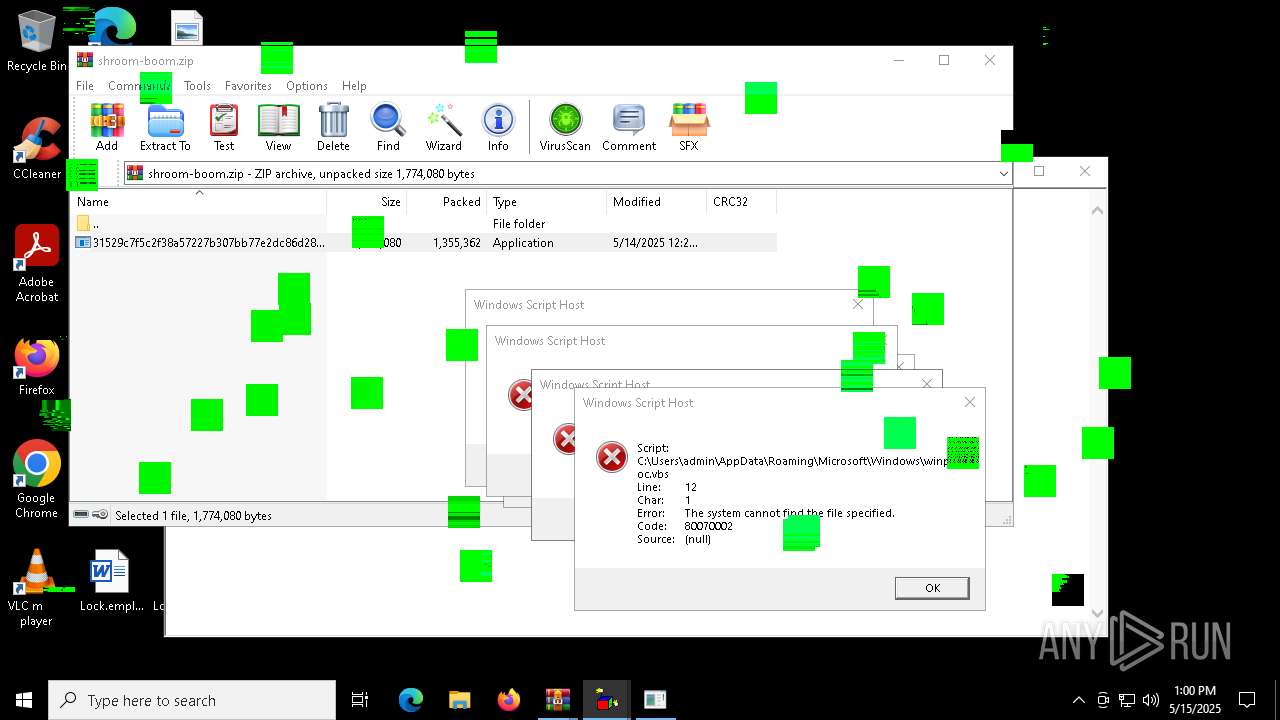Click the Add toolbar icon in WinRAR
This screenshot has width=1280, height=720.
click(107, 127)
